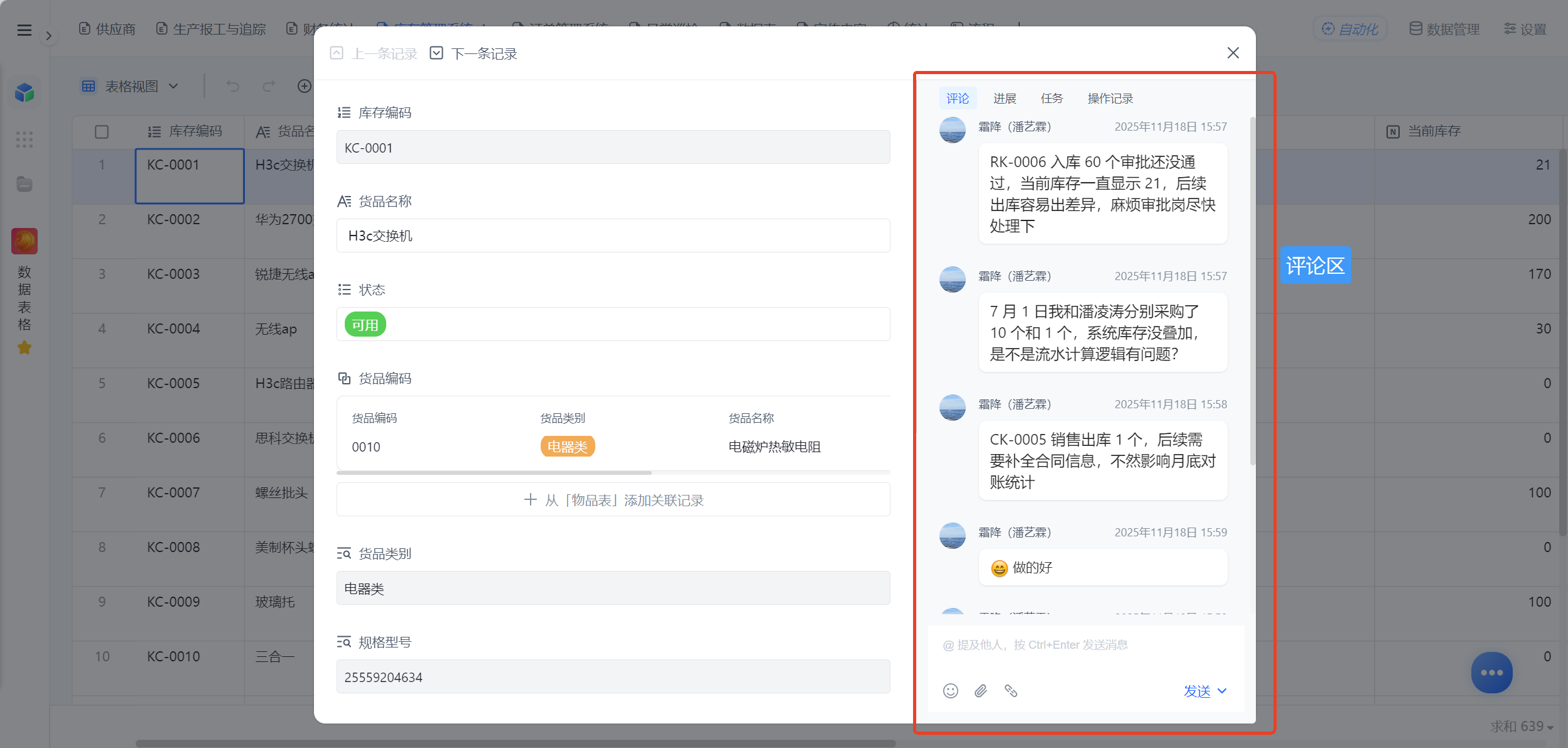
Task: Open the apps grid icon in sidebar
Action: point(24,139)
